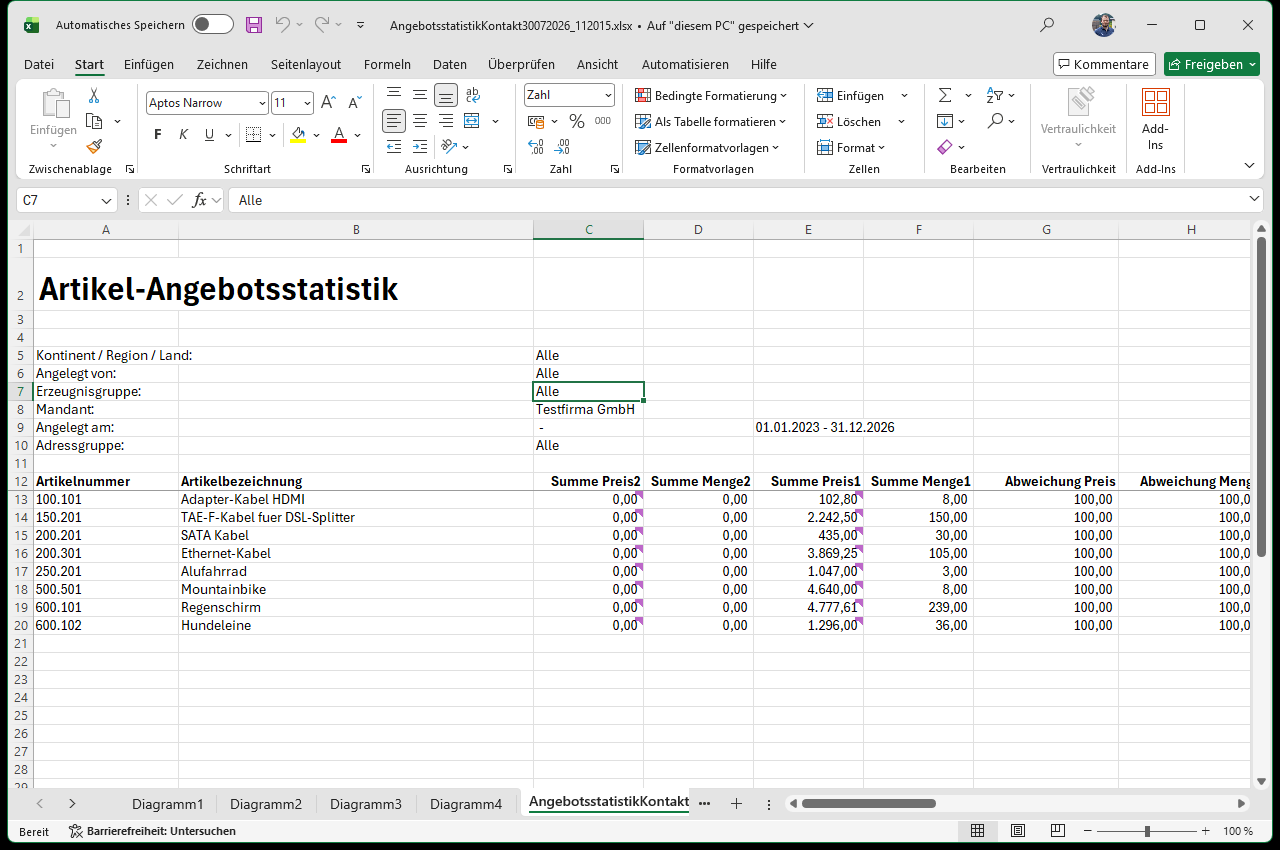Click the Sort and Filter icon
This screenshot has width=1280, height=850.
click(x=994, y=95)
